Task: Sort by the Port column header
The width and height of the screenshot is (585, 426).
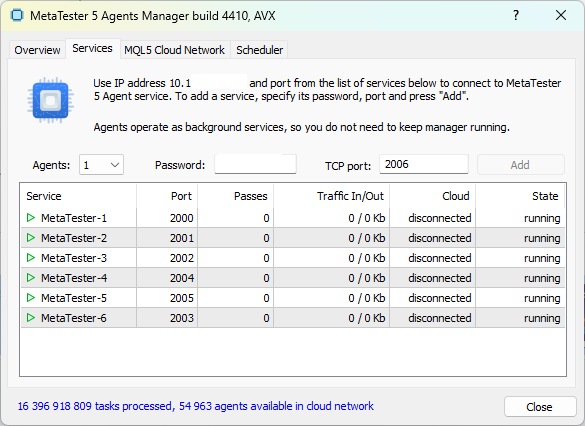Action: click(167, 196)
